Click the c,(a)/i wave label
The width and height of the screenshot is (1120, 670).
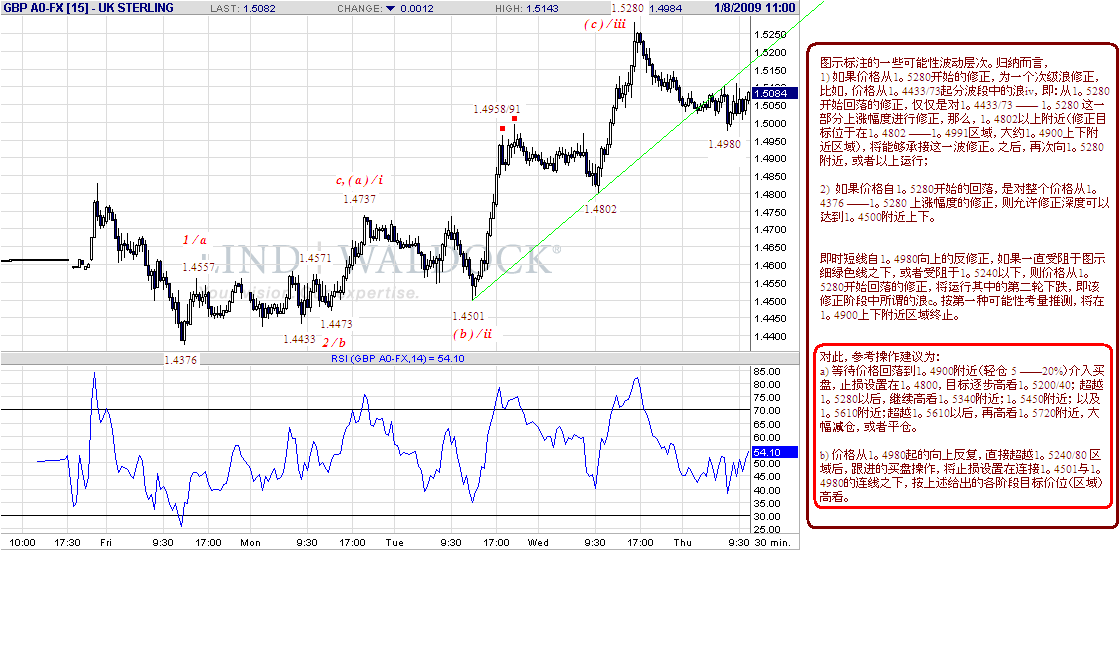point(359,180)
